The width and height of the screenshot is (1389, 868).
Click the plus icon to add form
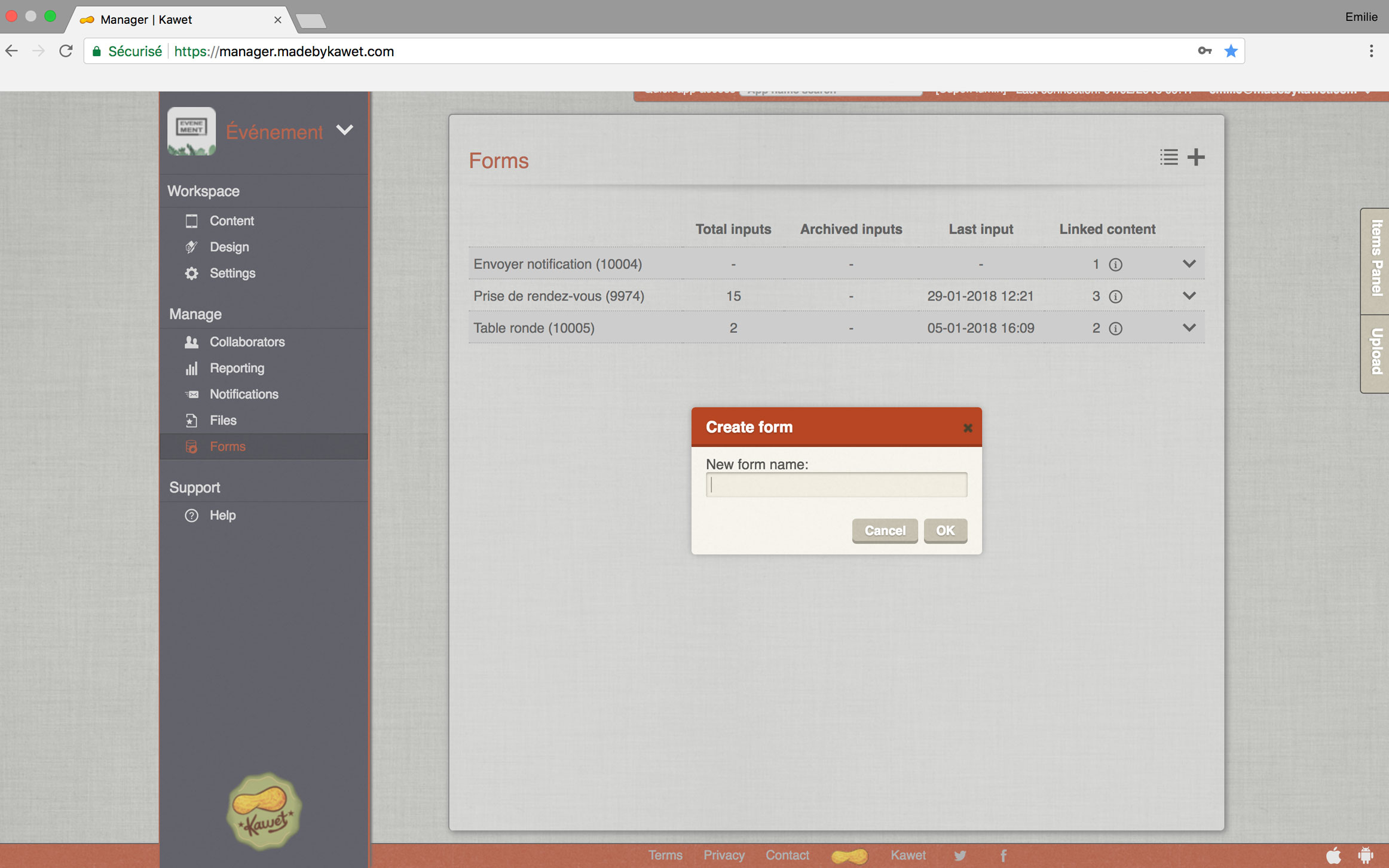pos(1196,157)
